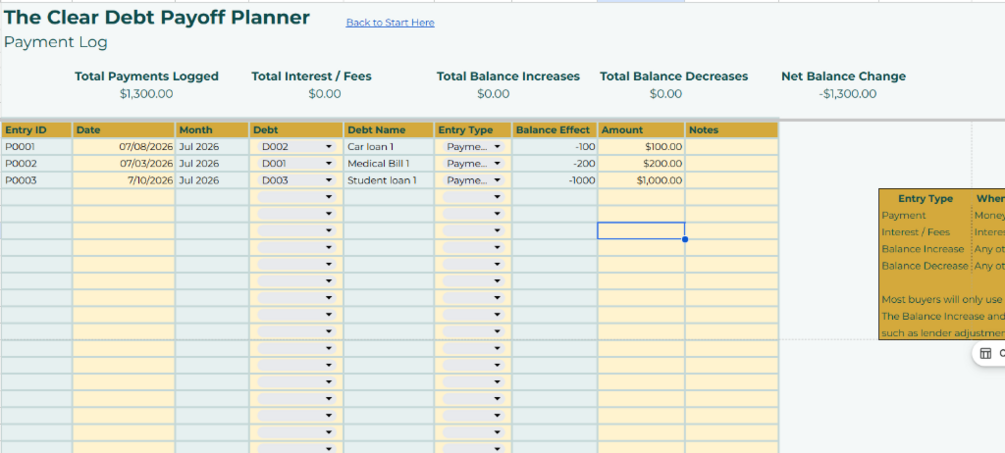The width and height of the screenshot is (1005, 453).
Task: Click the 'Amount' column header
Action: pos(641,130)
